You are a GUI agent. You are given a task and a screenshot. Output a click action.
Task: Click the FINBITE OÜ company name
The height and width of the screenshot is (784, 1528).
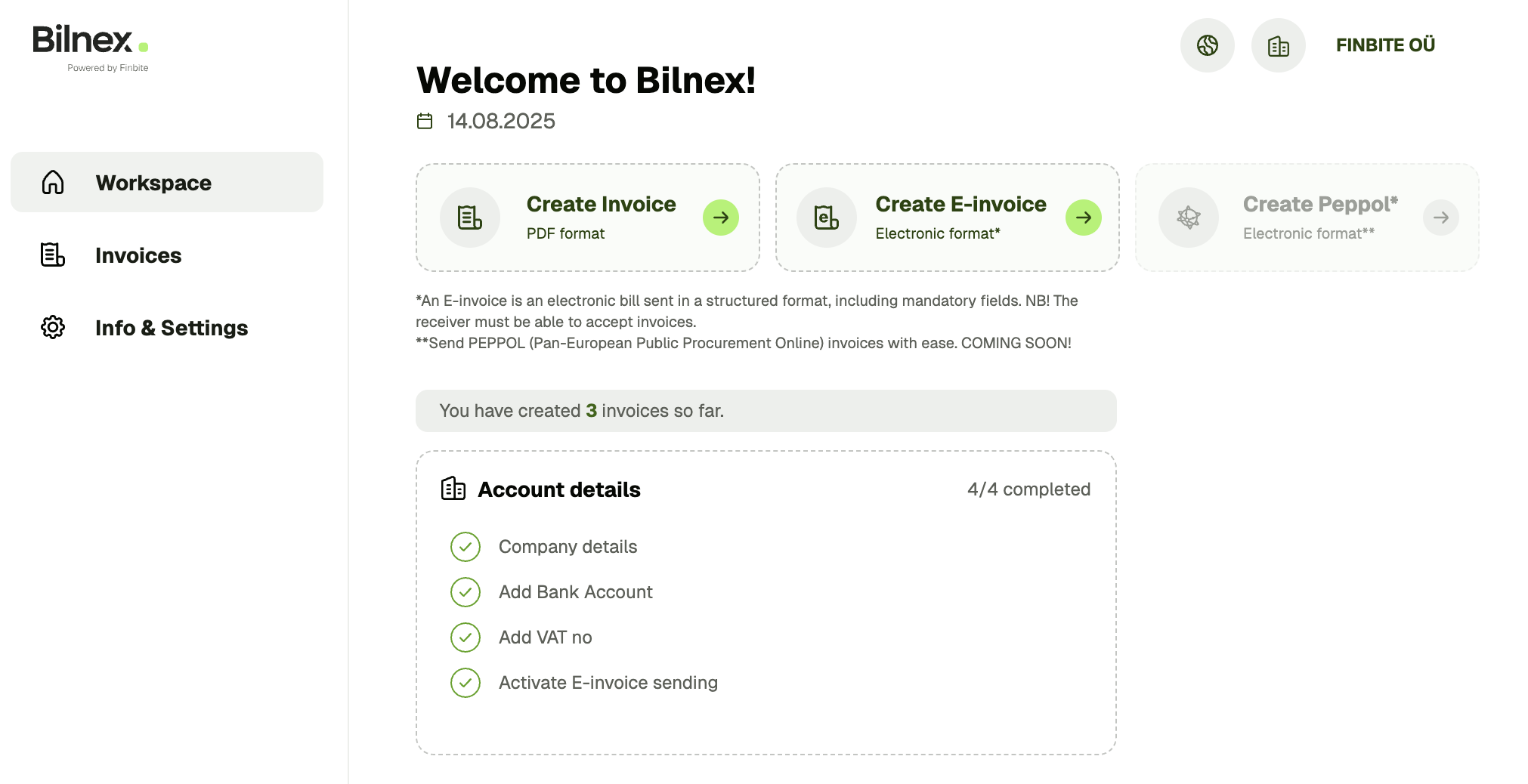[1385, 45]
